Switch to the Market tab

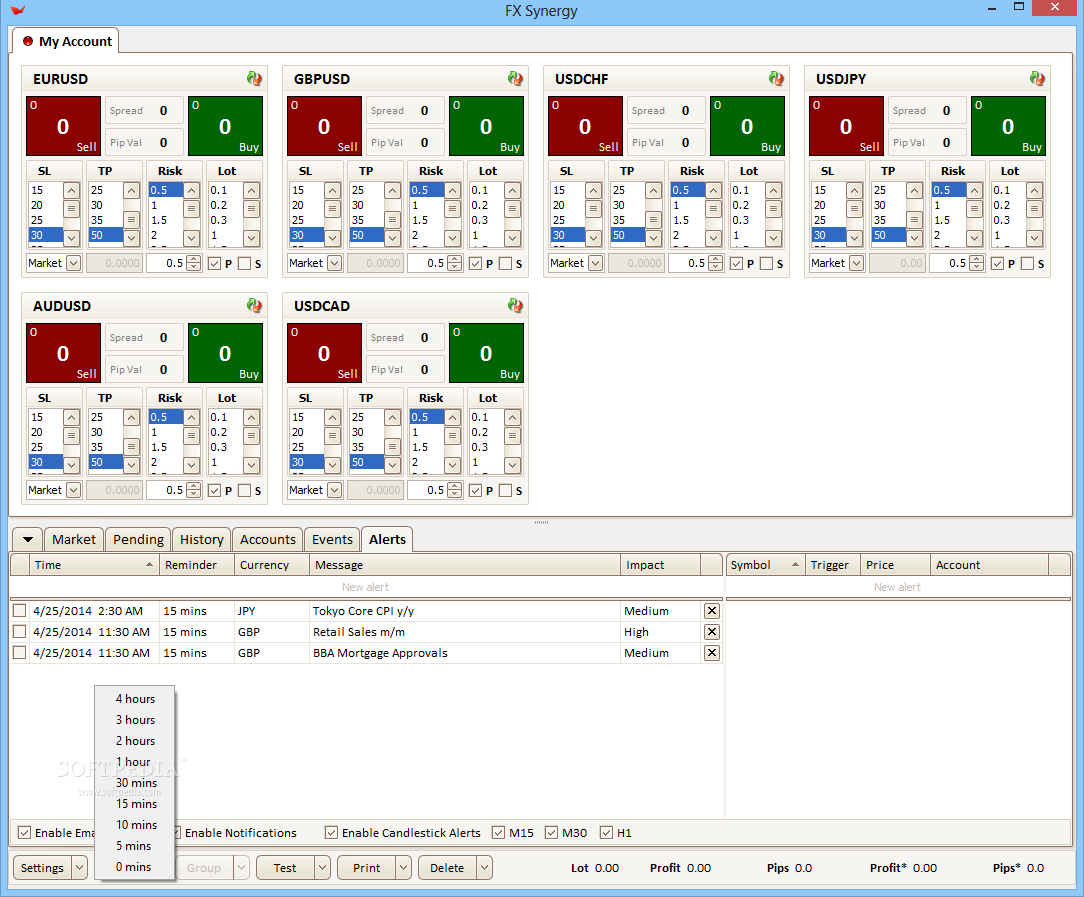pyautogui.click(x=74, y=540)
